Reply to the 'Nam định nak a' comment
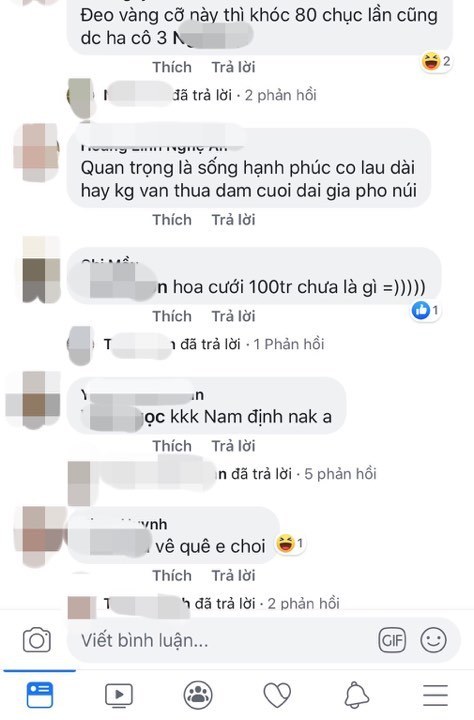 [x=233, y=446]
